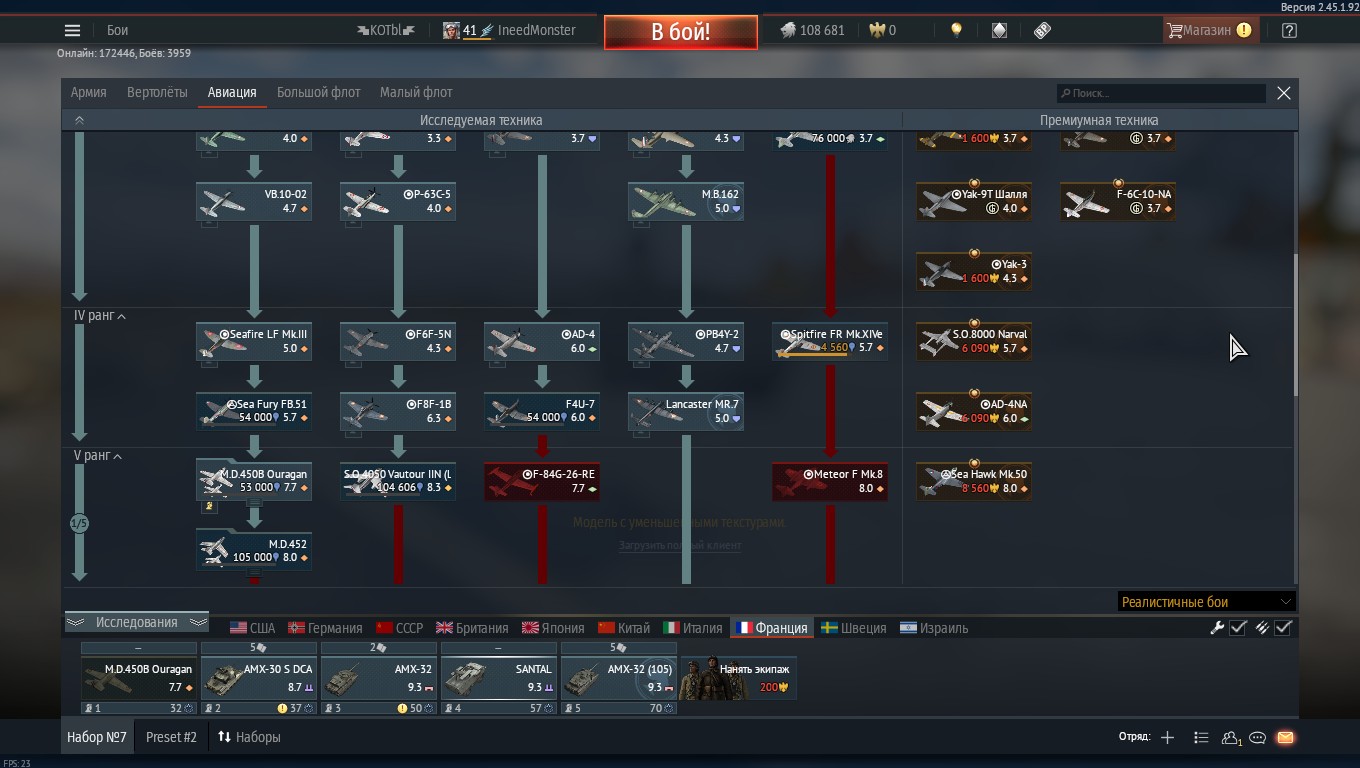1360x768 pixels.
Task: Select the Sea Fury FB.51 aircraft
Action: (x=254, y=411)
